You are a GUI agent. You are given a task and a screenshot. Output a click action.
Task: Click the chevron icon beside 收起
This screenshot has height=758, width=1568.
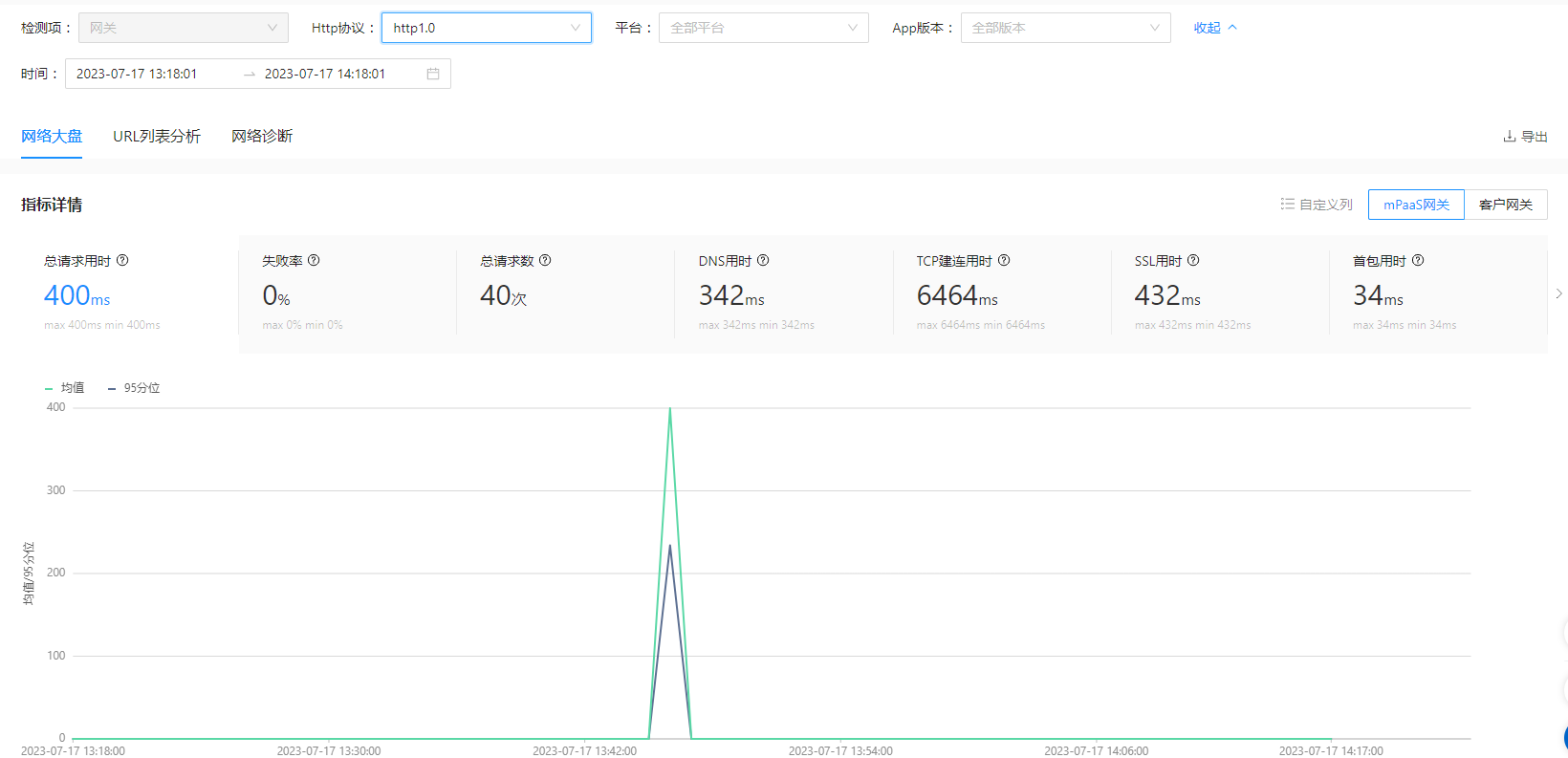(x=1232, y=28)
